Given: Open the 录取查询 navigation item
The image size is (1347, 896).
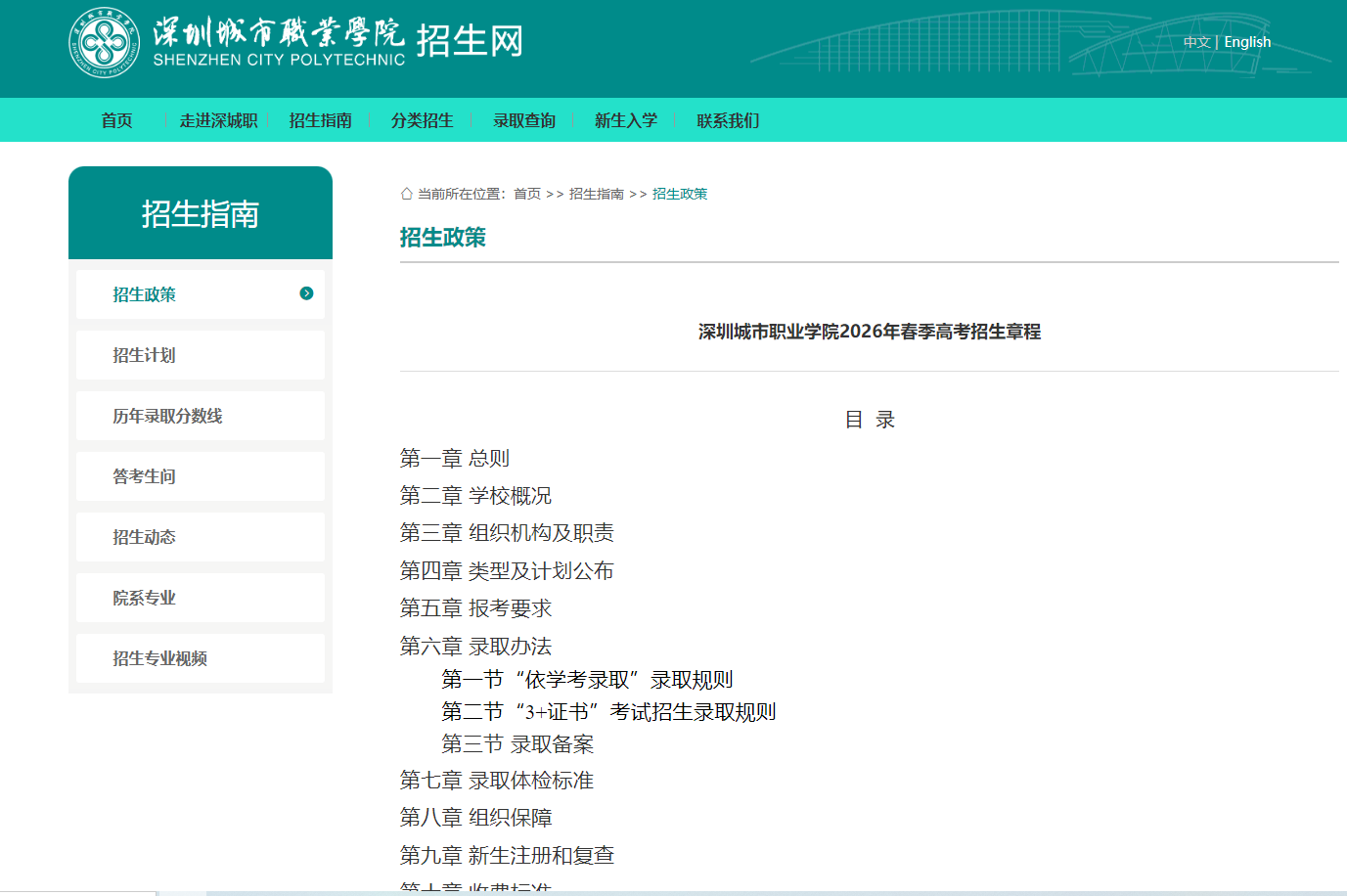Looking at the screenshot, I should (x=524, y=119).
